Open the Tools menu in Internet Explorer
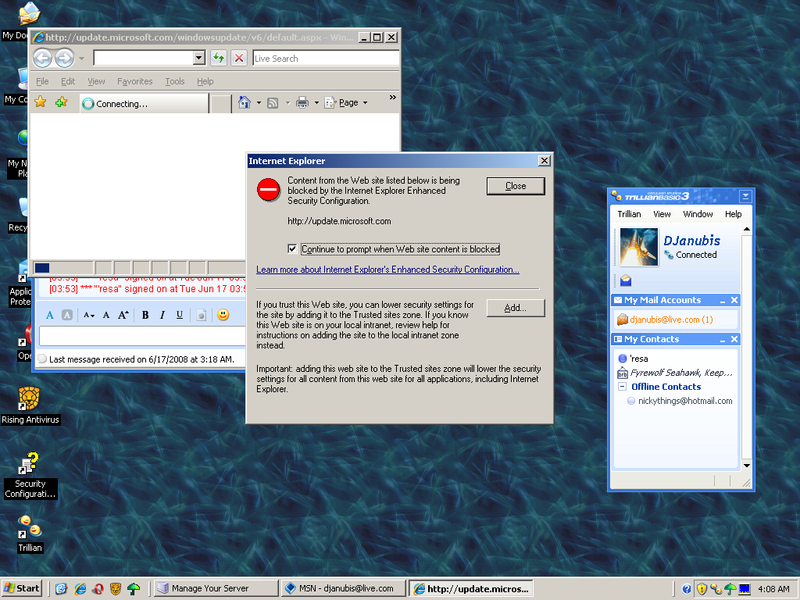This screenshot has width=800, height=600. point(174,81)
